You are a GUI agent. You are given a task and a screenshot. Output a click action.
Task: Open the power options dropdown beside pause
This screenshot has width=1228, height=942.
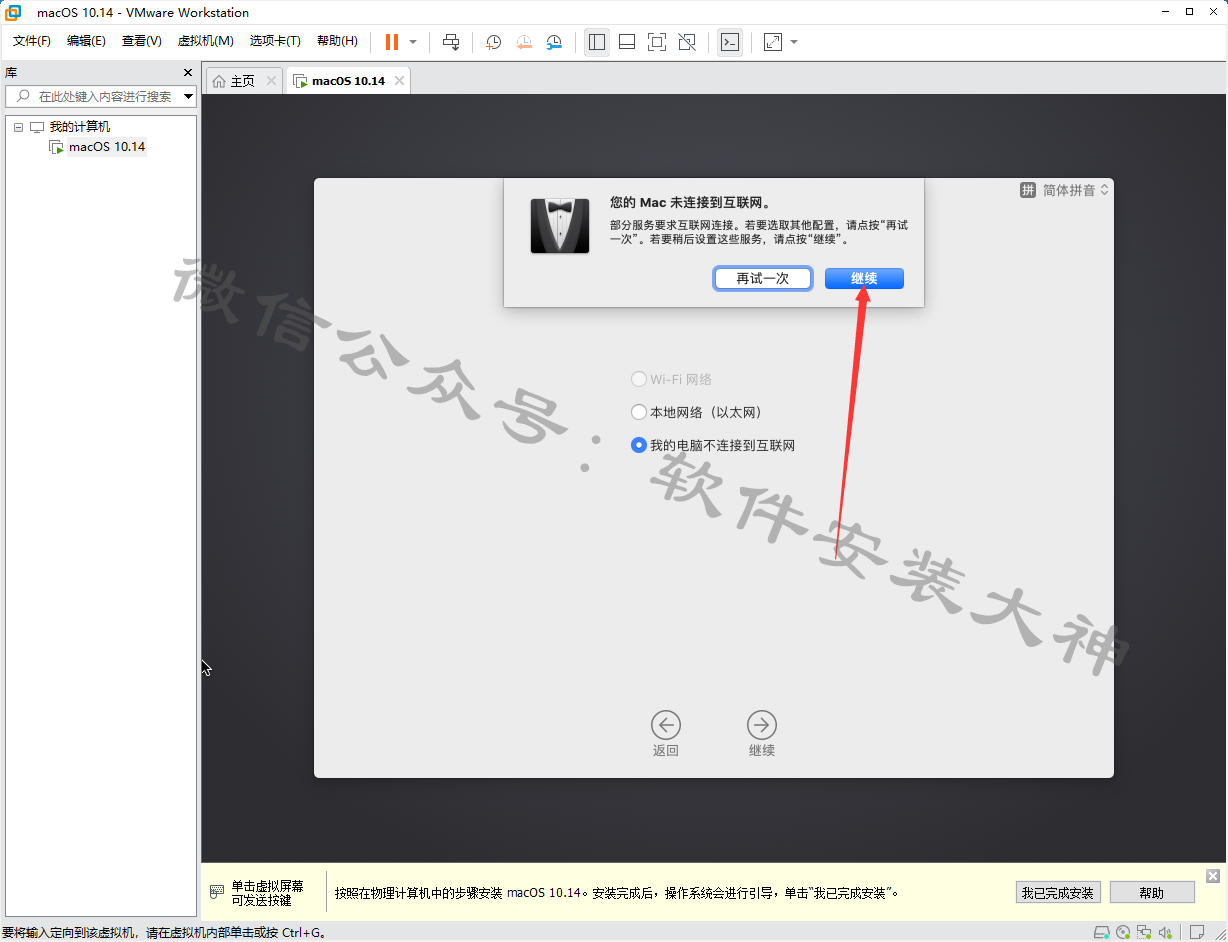click(413, 42)
